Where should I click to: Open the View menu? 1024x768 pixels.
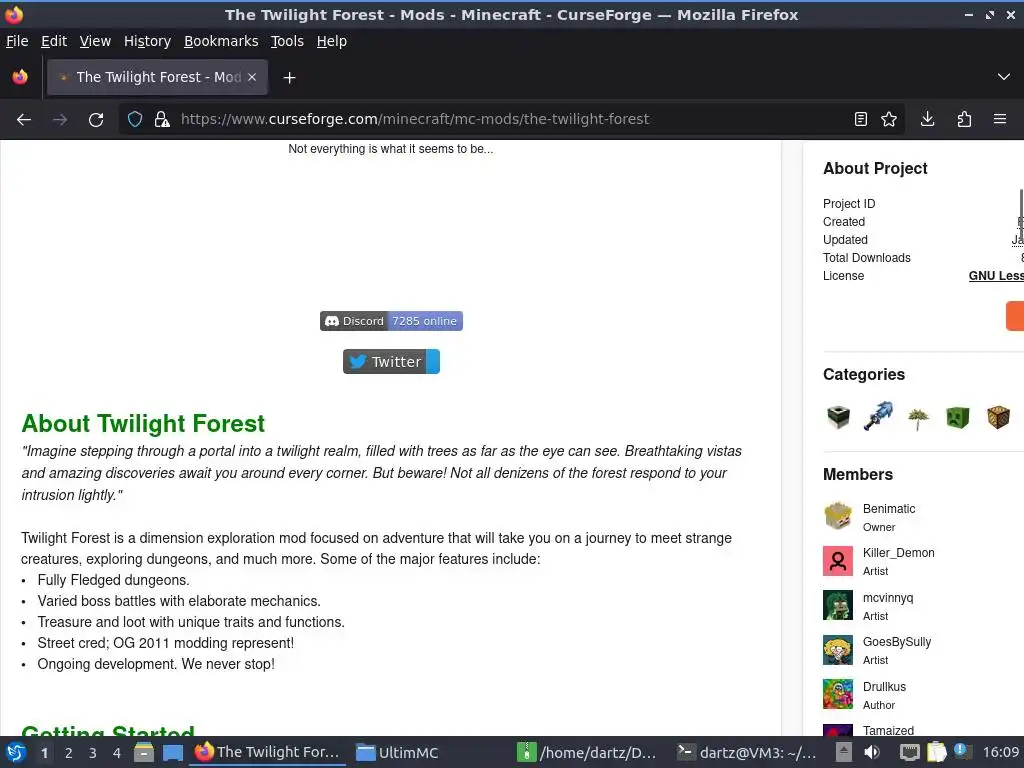[x=95, y=41]
